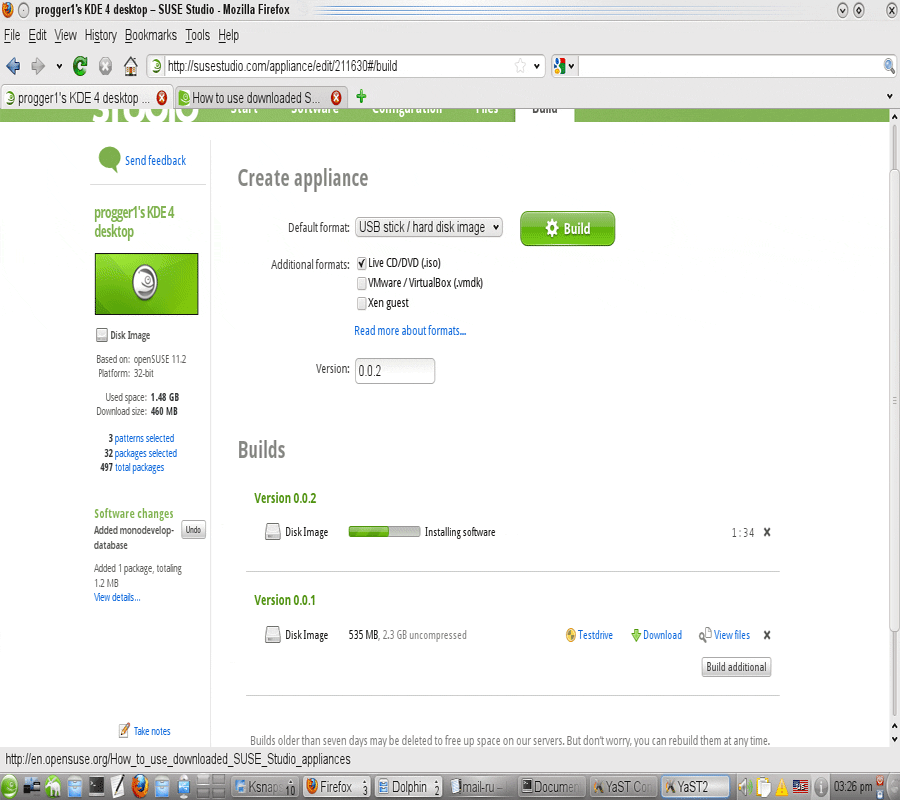Click the Build additional button
900x800 pixels.
point(736,667)
